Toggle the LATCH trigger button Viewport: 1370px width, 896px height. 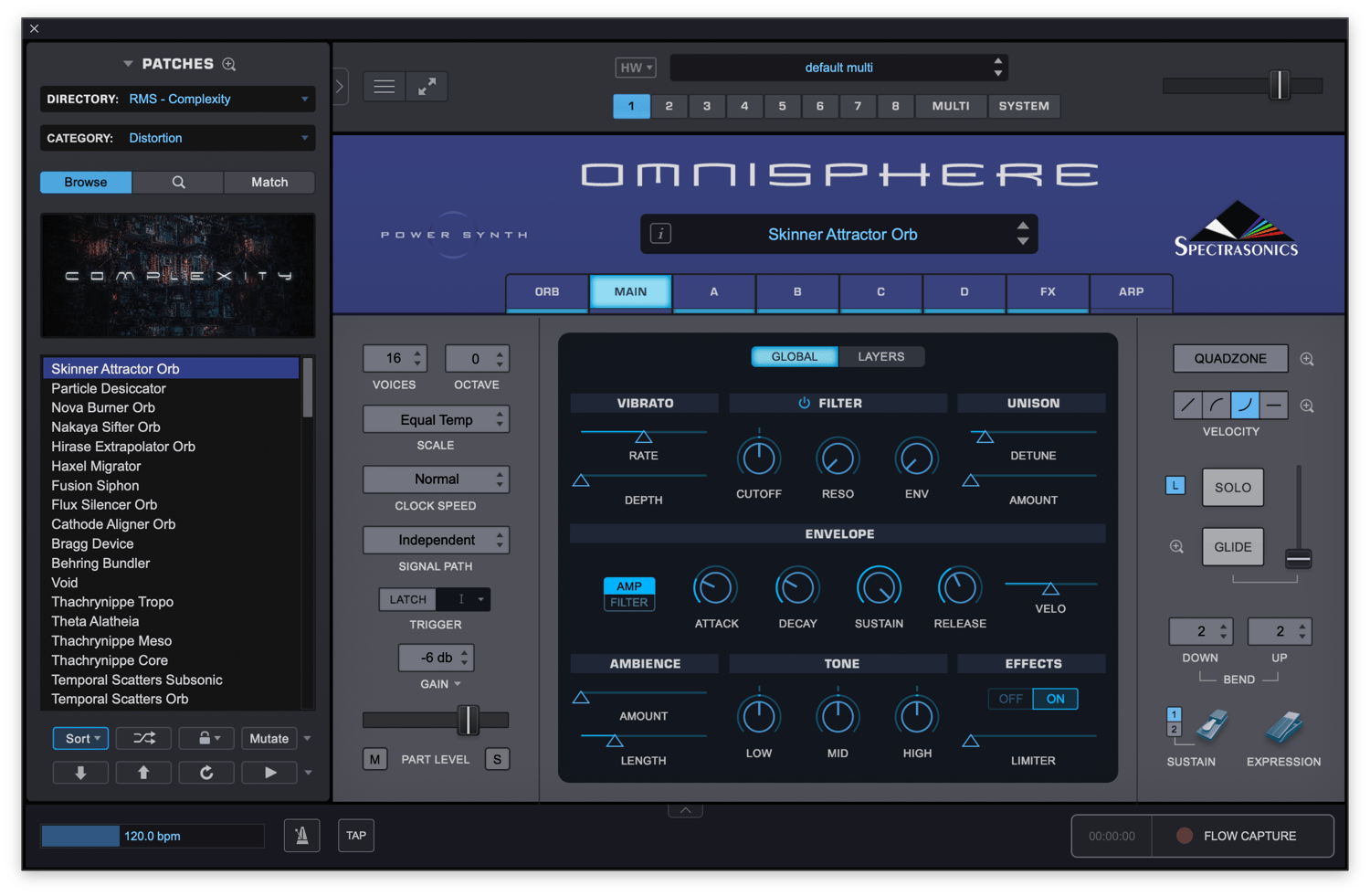click(408, 599)
